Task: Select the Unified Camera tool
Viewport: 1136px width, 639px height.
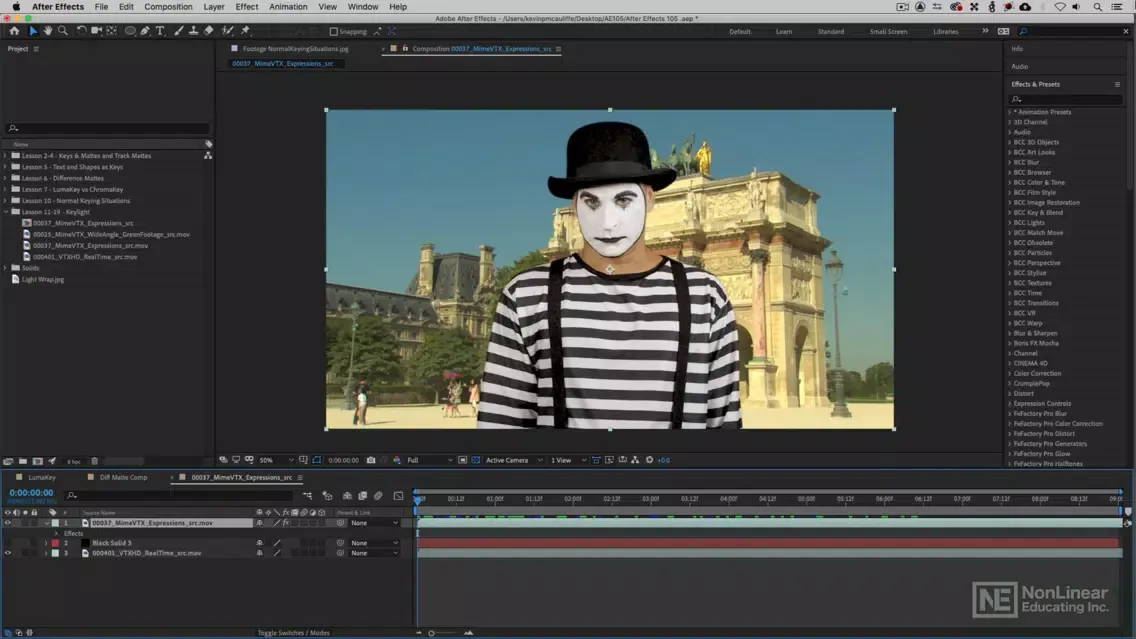Action: [96, 31]
